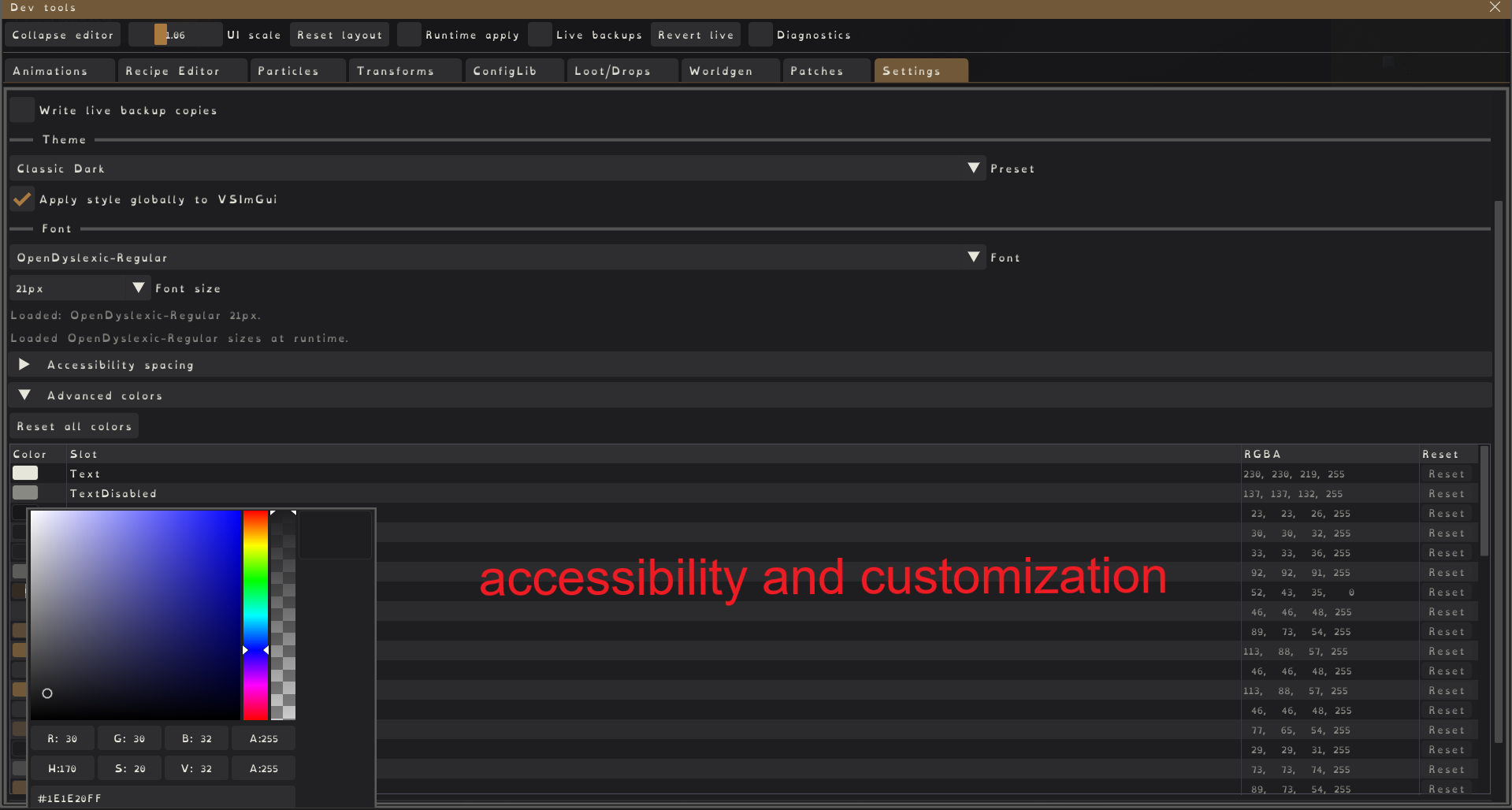Click the G: 30 value field
The width and height of the screenshot is (1512, 810).
tap(130, 738)
